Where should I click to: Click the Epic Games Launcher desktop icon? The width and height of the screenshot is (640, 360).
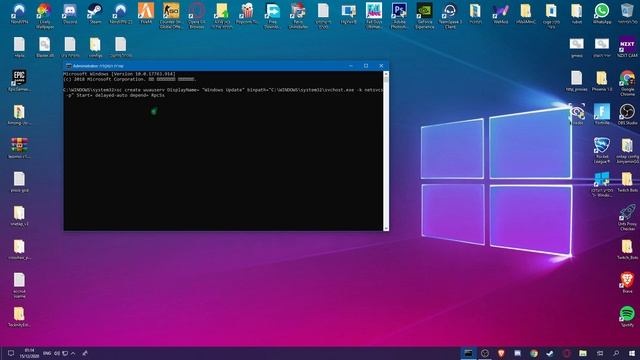click(19, 80)
